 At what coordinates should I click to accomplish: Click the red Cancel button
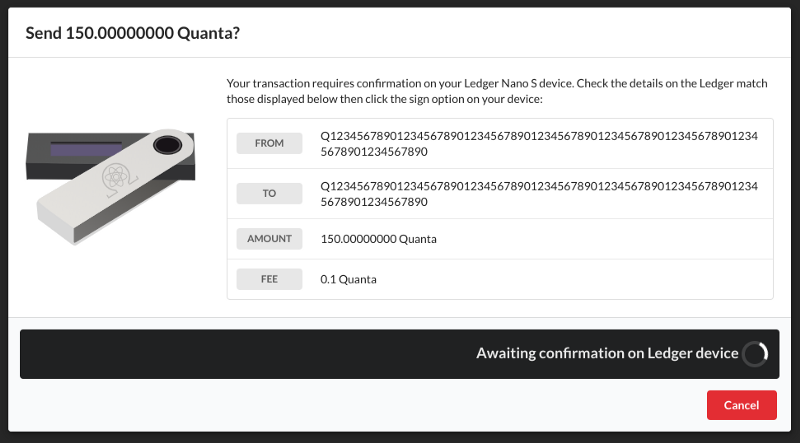tap(742, 405)
